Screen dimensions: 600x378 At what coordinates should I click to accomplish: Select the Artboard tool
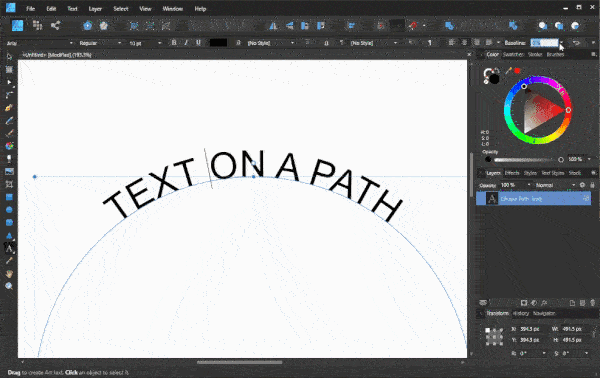coord(9,70)
